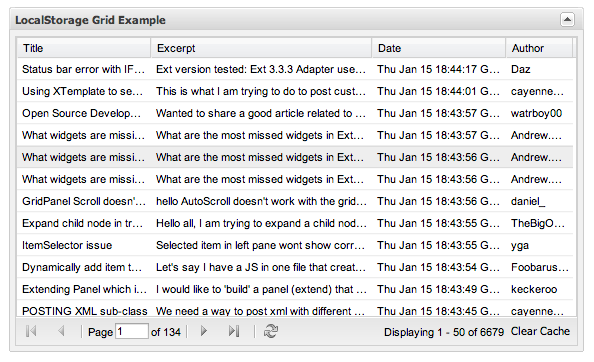Click excerpt 'Let's say I have a JS...'
Screen dimensions: 594x362
(261, 267)
